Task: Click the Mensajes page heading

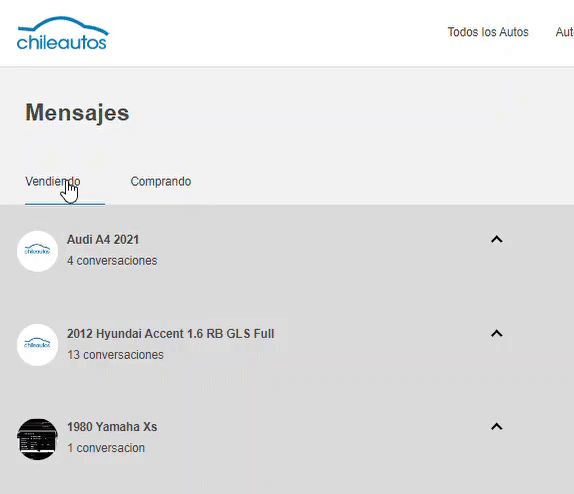Action: coord(77,113)
